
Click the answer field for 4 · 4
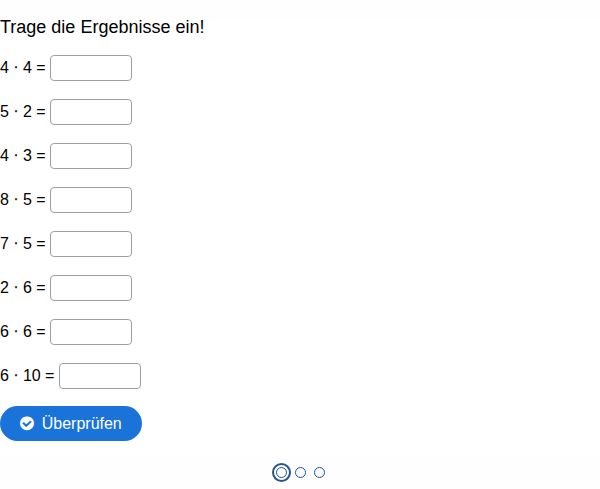click(x=91, y=68)
